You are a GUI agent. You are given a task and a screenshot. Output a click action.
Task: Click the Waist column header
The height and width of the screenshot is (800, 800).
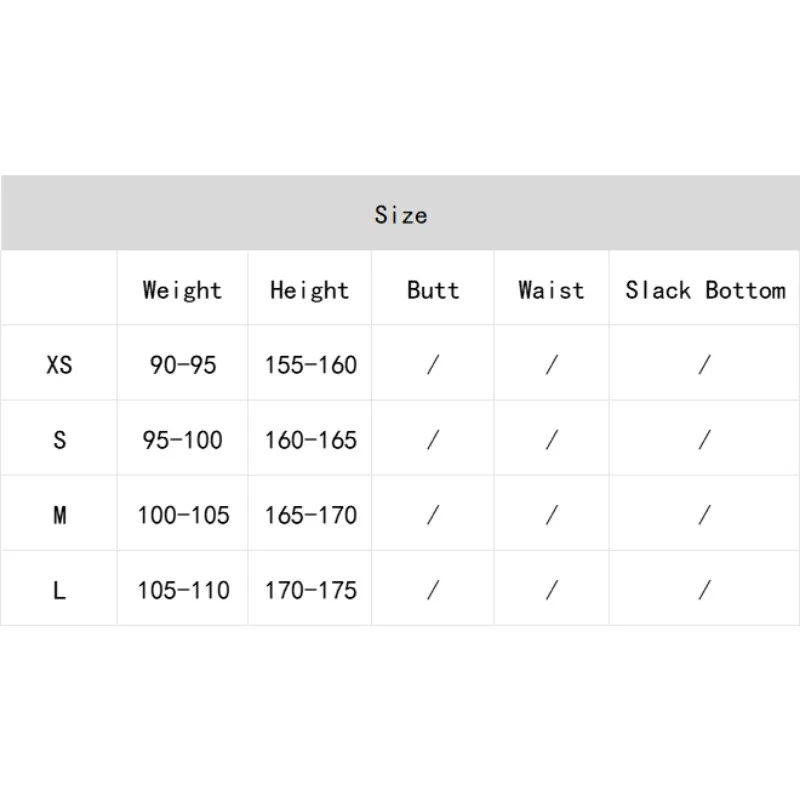pos(551,290)
